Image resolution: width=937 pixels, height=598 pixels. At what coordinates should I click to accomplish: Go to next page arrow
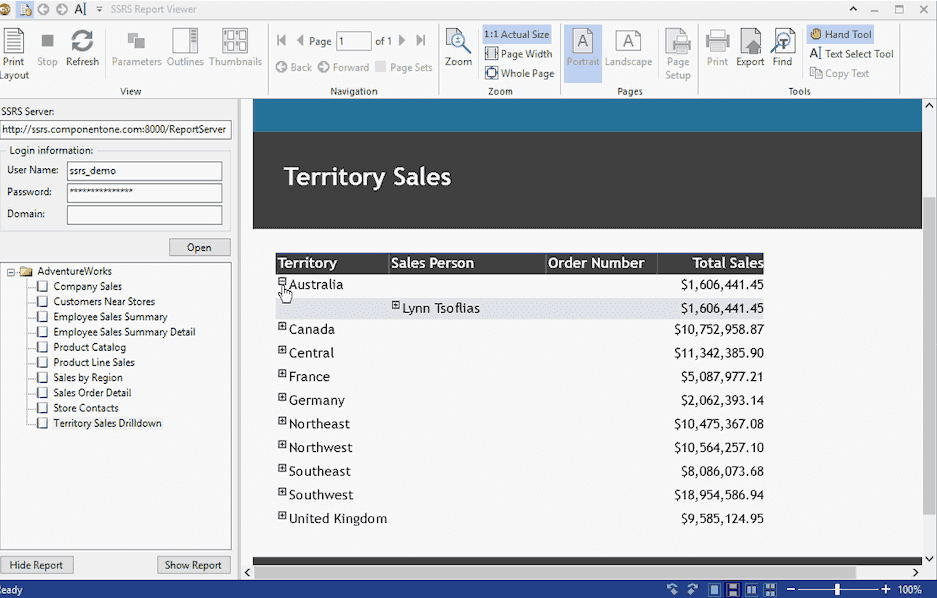pyautogui.click(x=402, y=41)
